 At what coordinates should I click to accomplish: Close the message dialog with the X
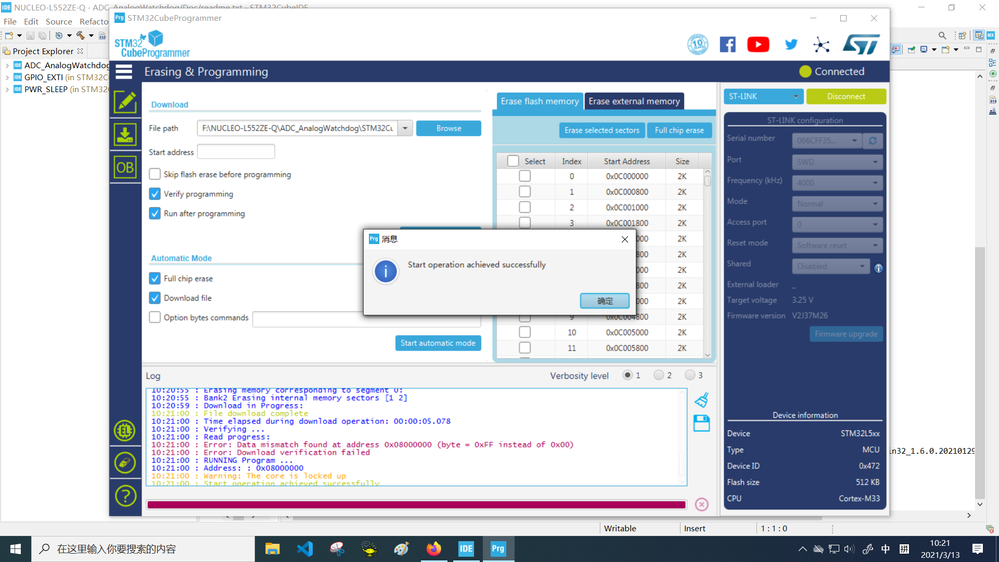(624, 239)
